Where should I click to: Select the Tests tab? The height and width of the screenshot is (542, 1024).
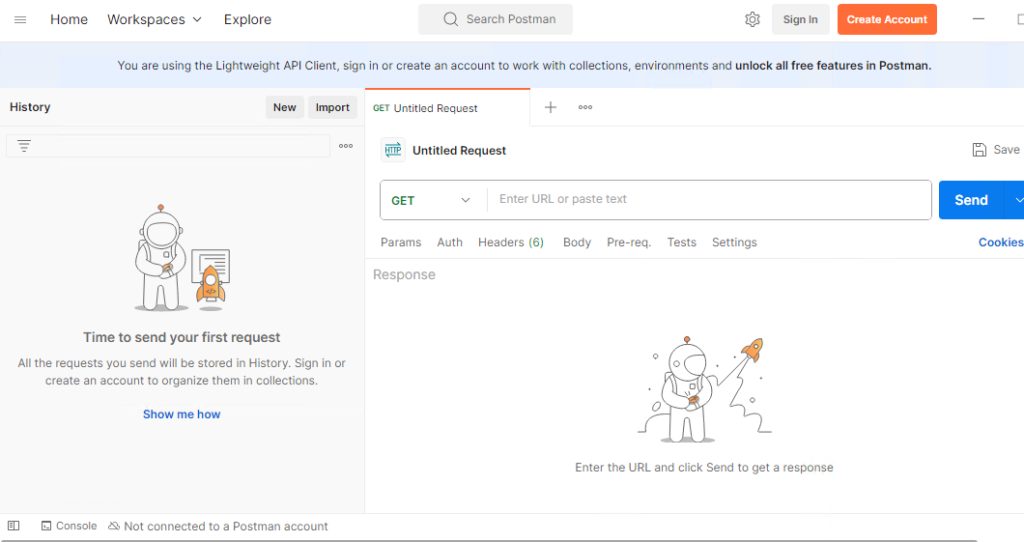coord(682,242)
